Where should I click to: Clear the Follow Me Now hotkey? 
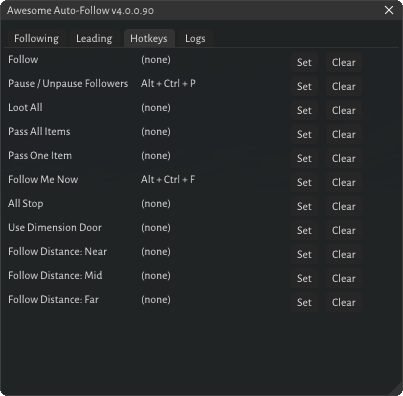(344, 182)
